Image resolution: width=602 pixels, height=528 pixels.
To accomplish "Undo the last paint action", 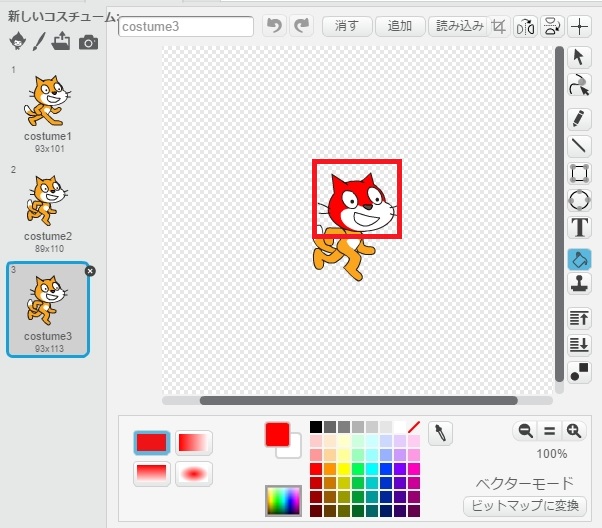I will [x=274, y=26].
